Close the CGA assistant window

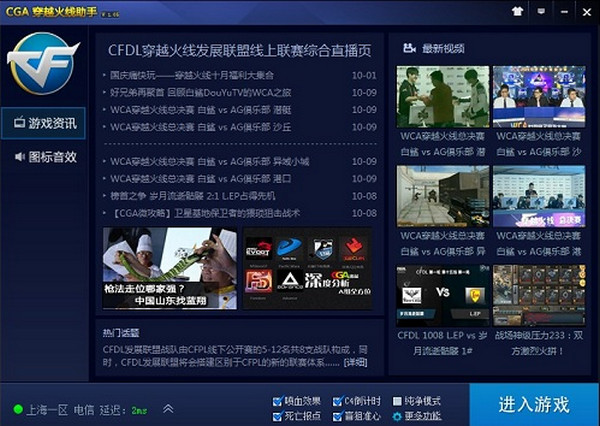(587, 12)
